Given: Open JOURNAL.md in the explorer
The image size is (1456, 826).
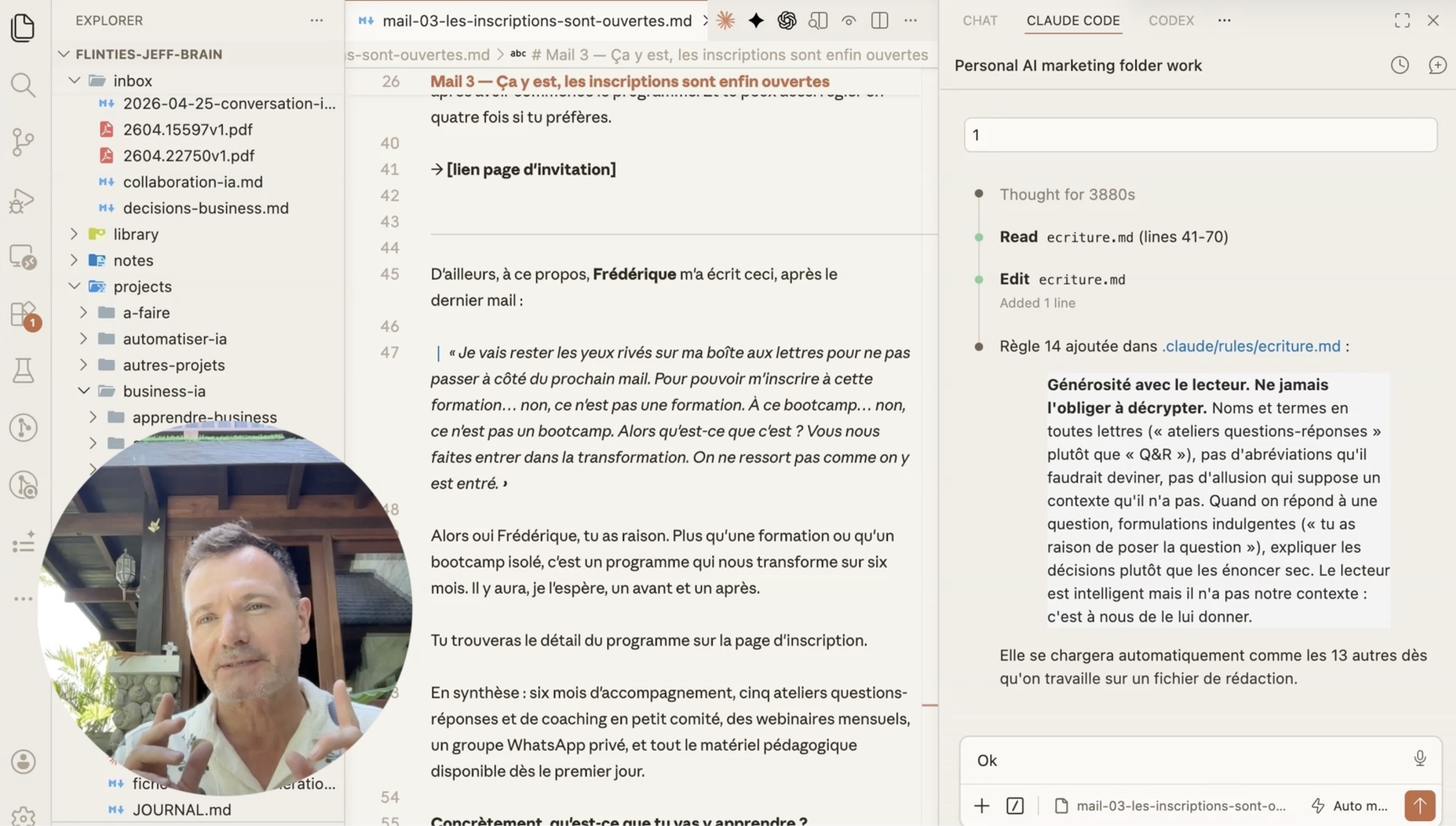Looking at the screenshot, I should pos(181,809).
